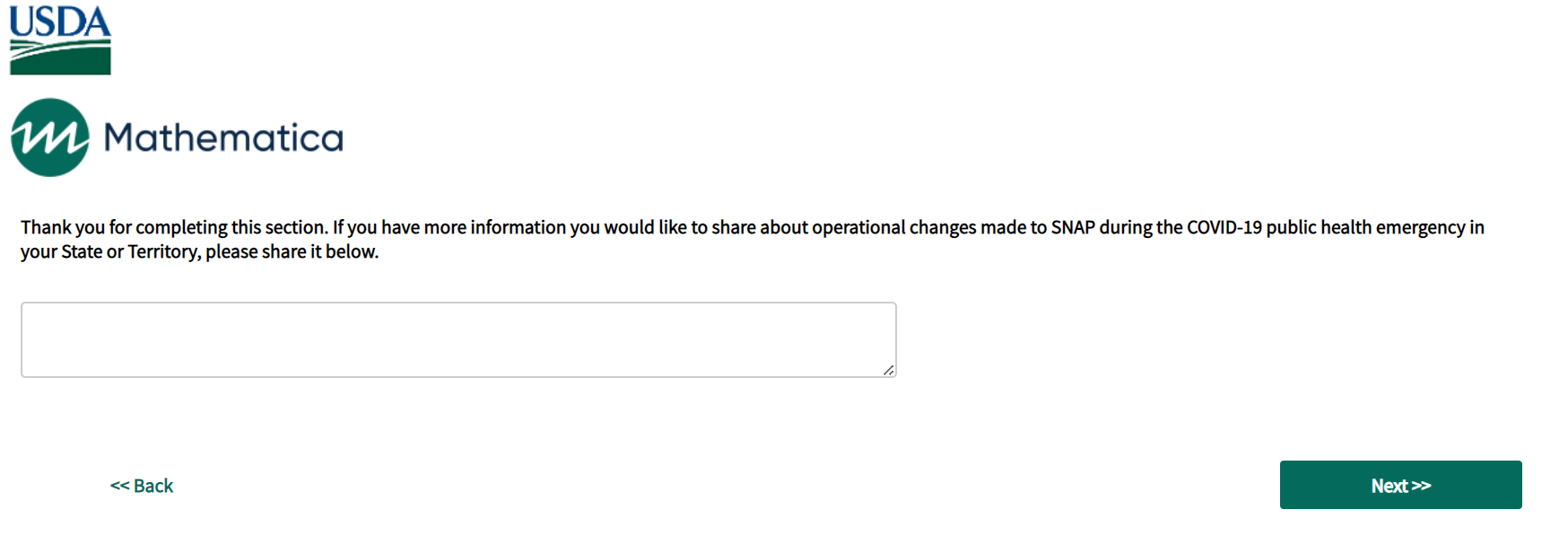The image size is (1568, 536).
Task: Click the blue USDA letters
Action: pos(60,22)
